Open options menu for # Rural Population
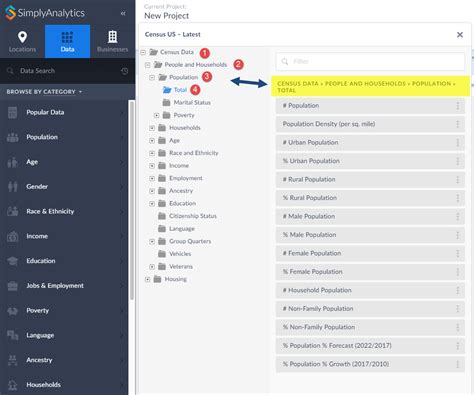Screen dimensions: 474x395 458,180
